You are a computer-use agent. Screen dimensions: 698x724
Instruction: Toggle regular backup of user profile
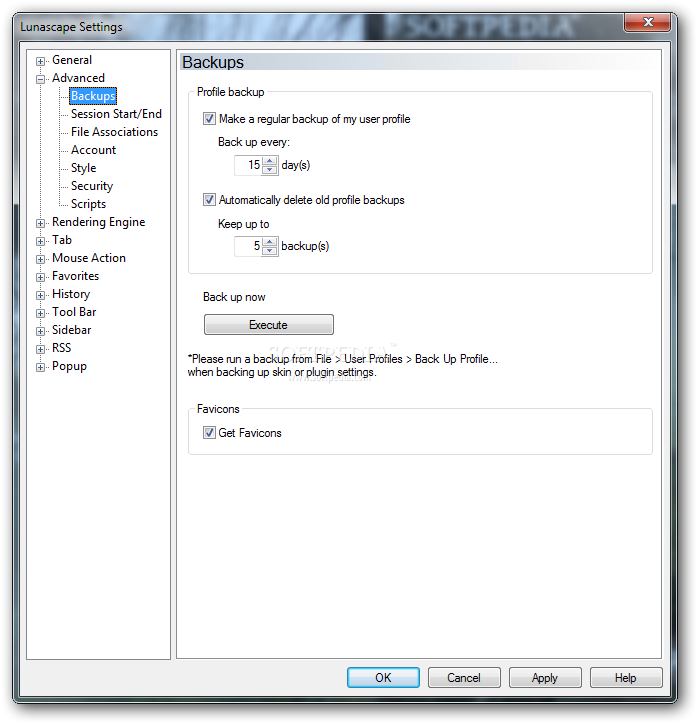tap(209, 119)
